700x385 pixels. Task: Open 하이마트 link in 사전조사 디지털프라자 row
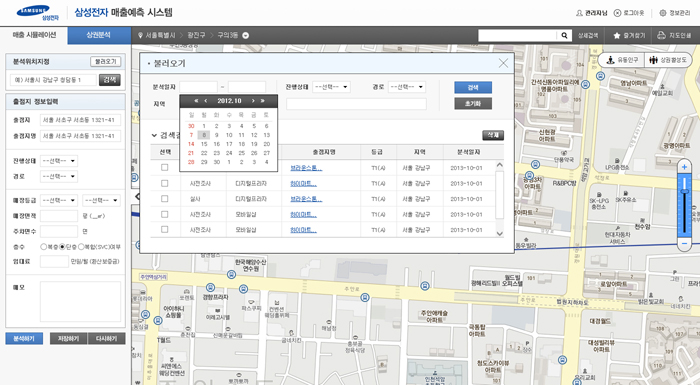[x=303, y=183]
